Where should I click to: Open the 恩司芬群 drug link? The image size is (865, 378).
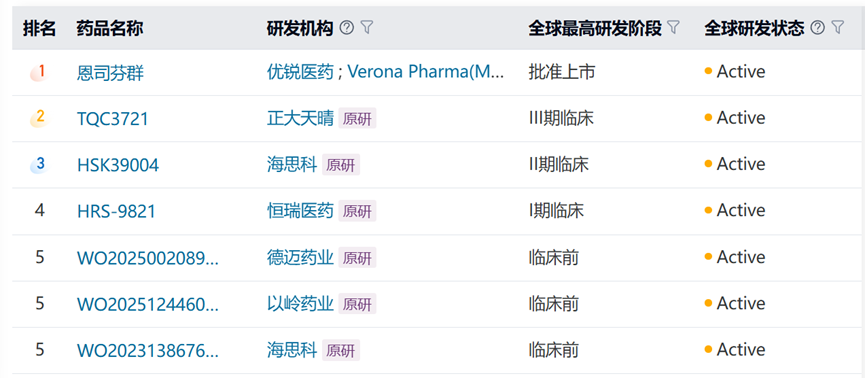110,73
